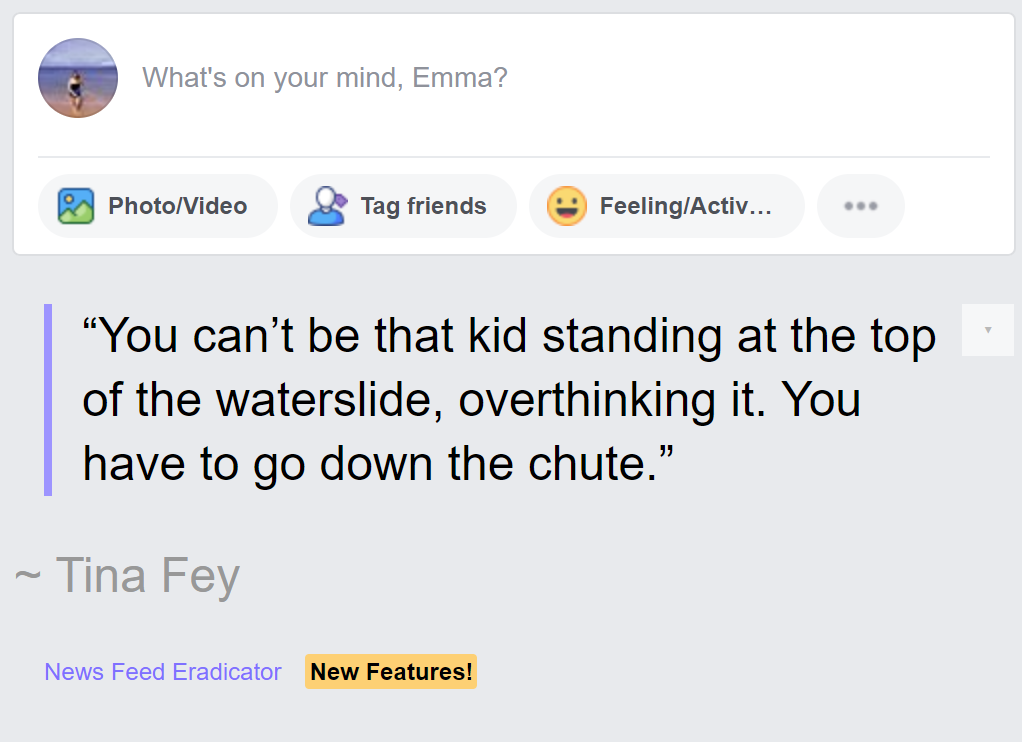Click Emma's profile picture avatar
The image size is (1022, 742).
click(78, 78)
